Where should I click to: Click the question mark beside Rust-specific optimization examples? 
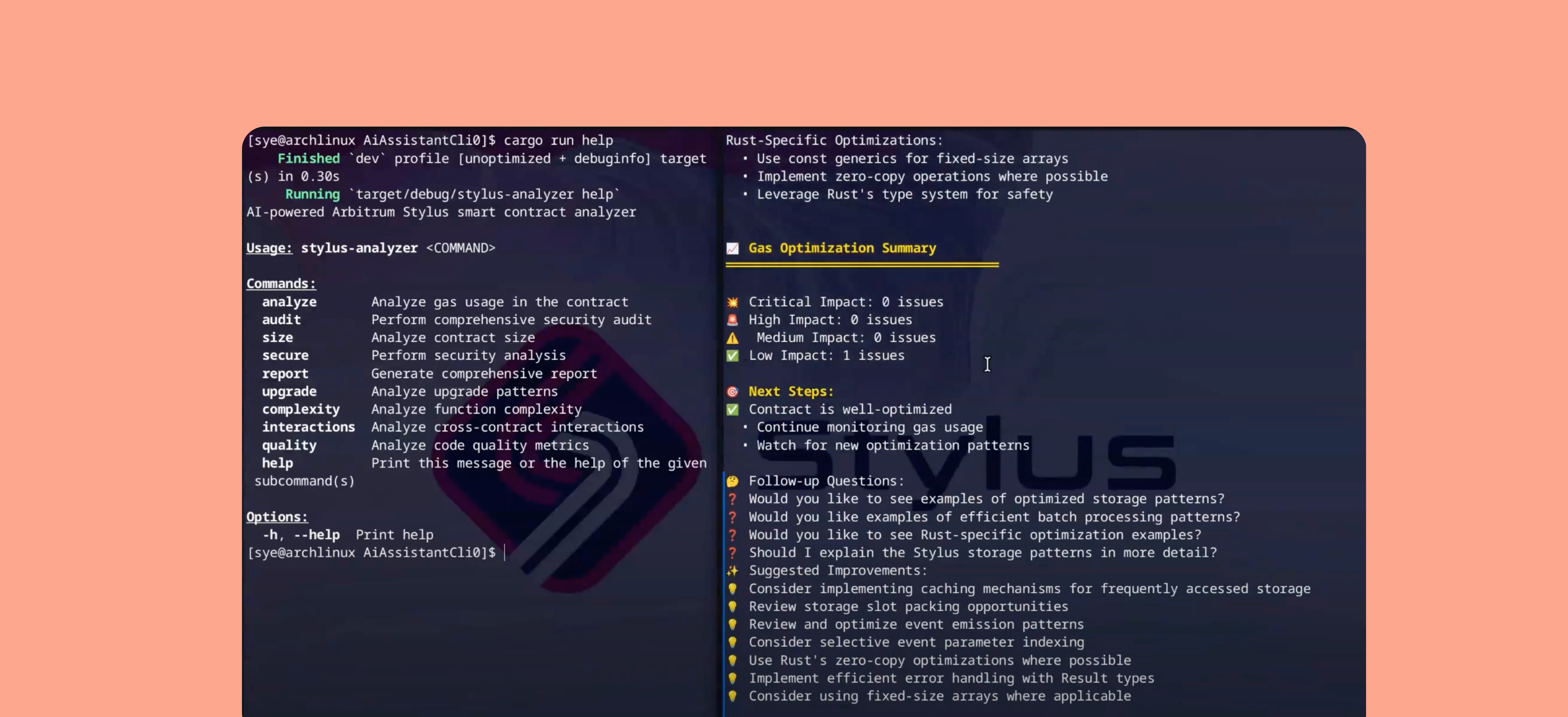[732, 535]
